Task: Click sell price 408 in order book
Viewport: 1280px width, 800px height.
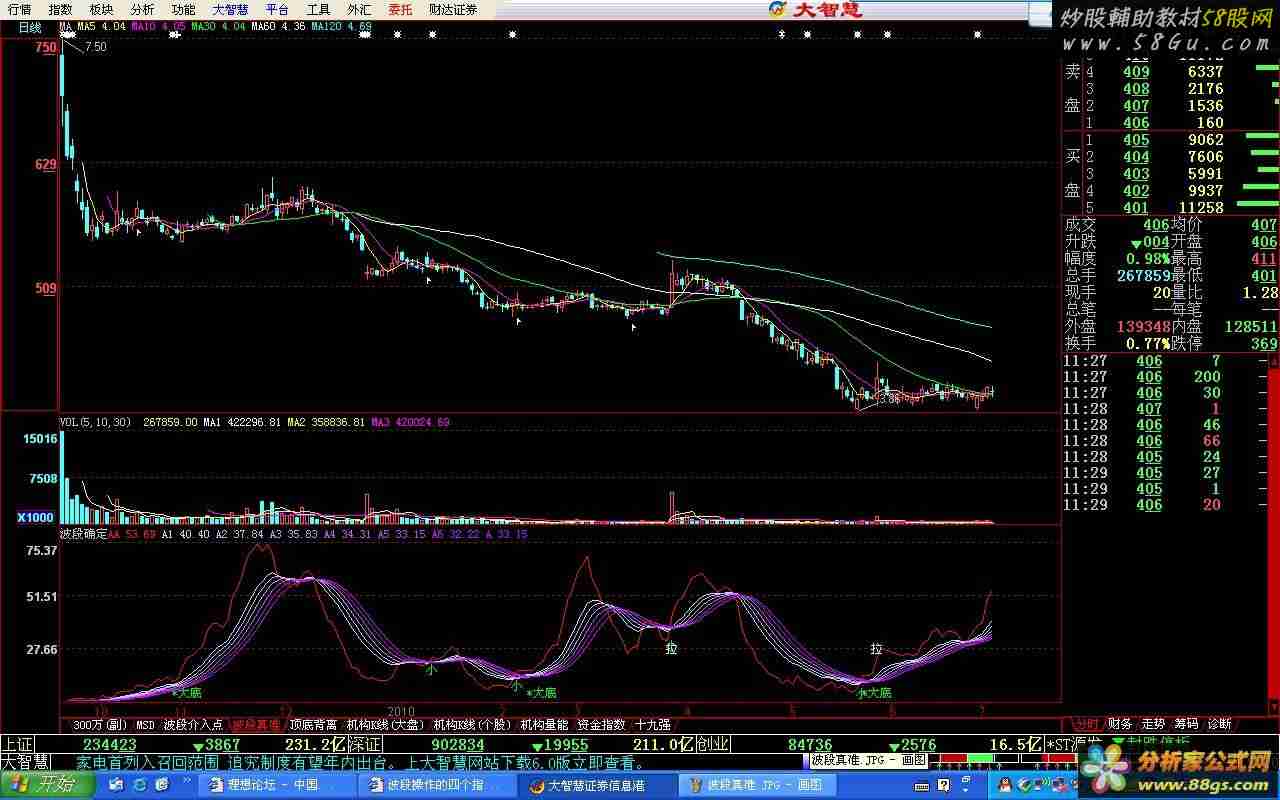Action: [1136, 89]
